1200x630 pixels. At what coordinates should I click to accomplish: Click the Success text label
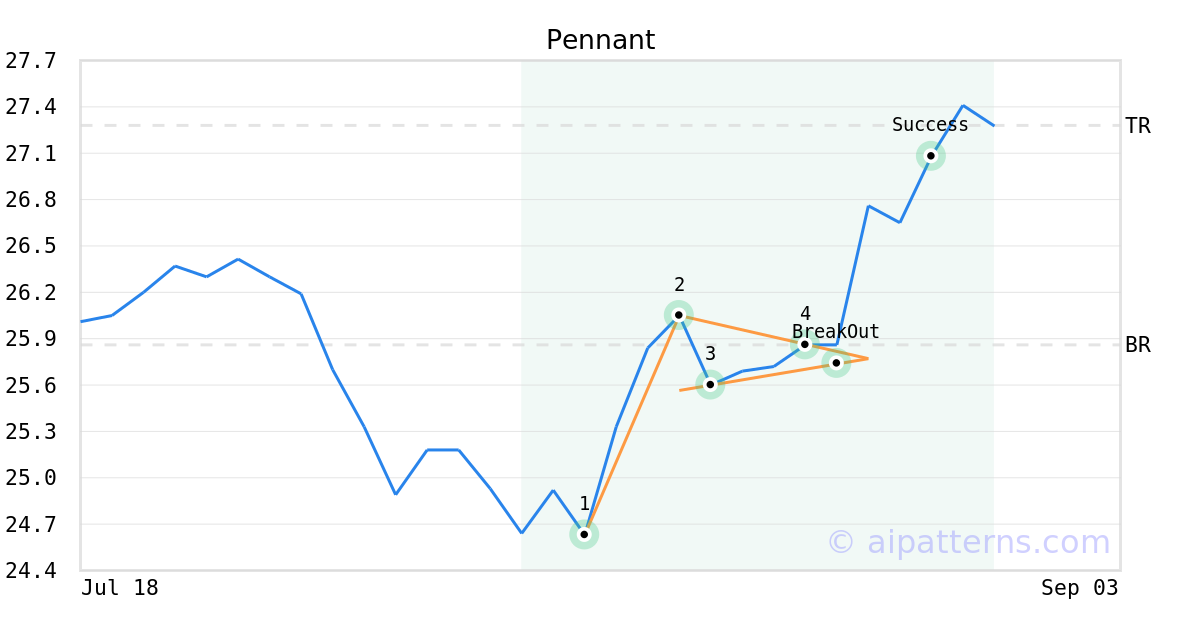click(930, 125)
